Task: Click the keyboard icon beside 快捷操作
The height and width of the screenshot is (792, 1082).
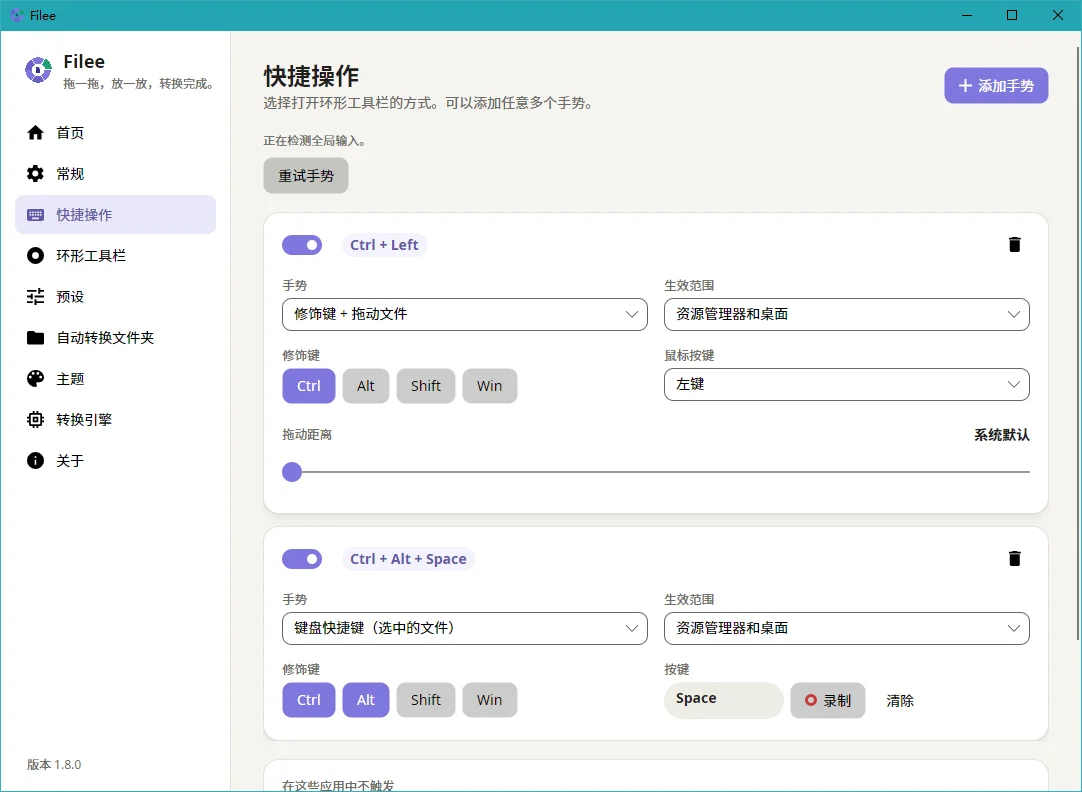Action: click(x=35, y=215)
